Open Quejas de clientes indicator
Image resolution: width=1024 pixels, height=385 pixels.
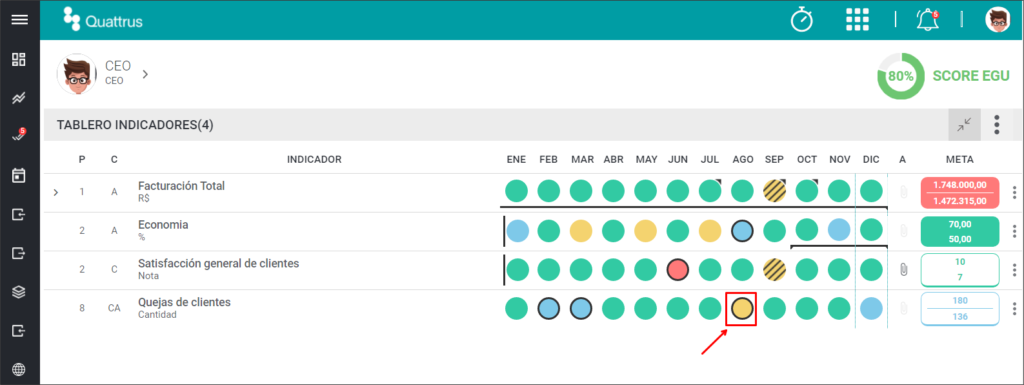(x=184, y=303)
